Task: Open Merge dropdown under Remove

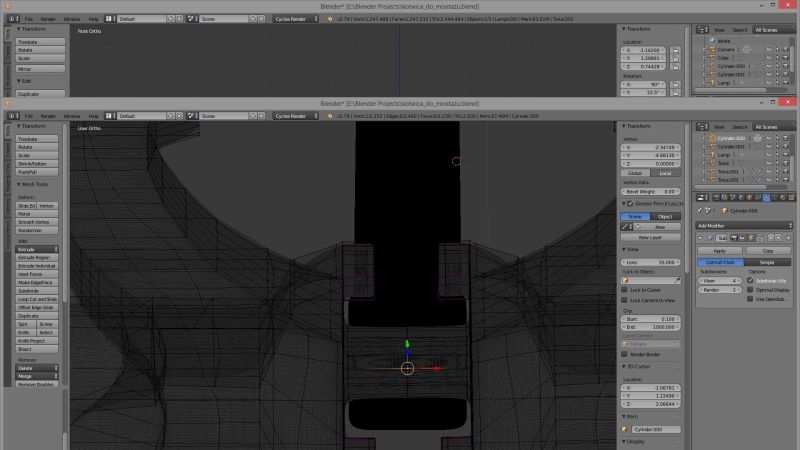Action: [37, 376]
